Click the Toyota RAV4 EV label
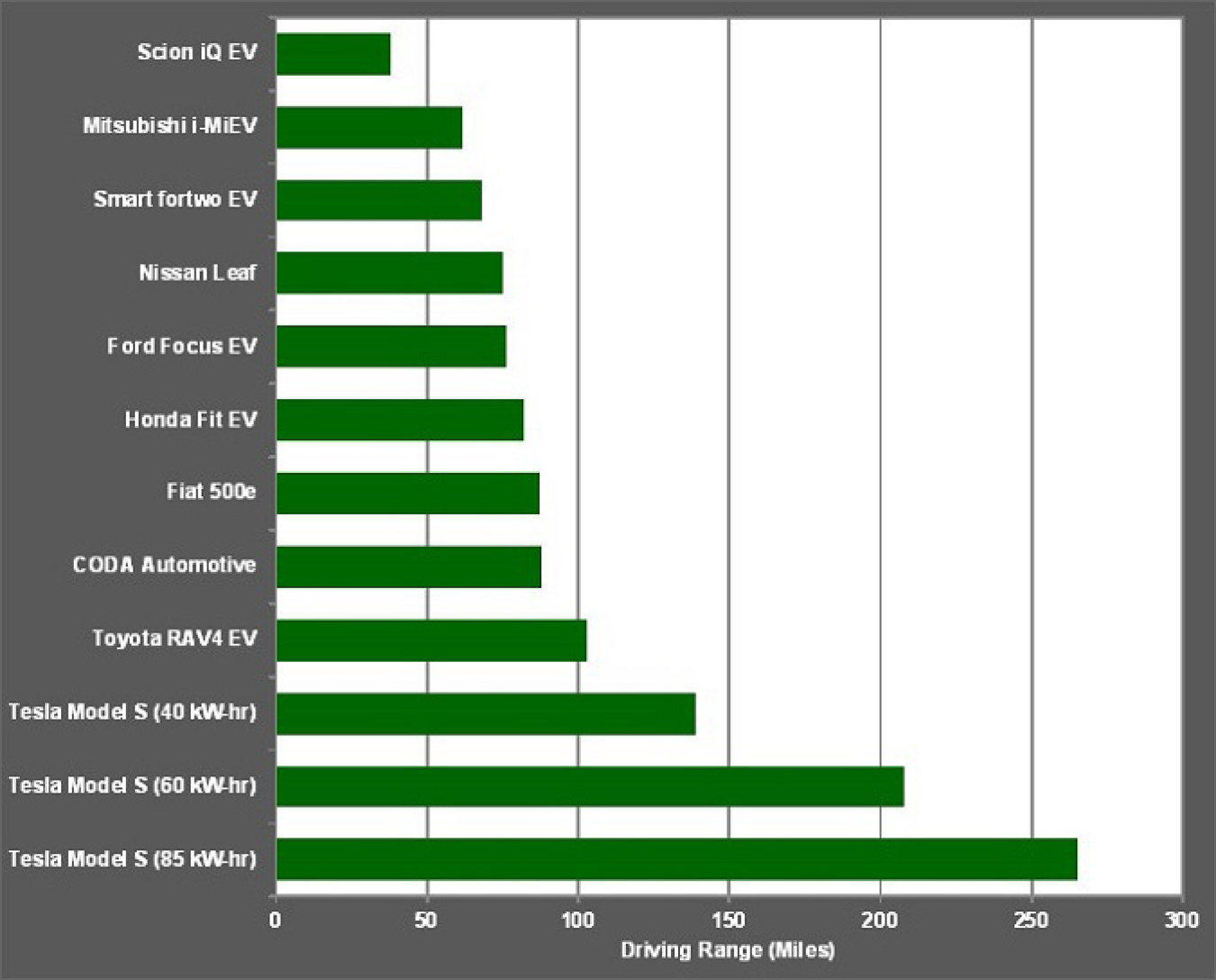The height and width of the screenshot is (980, 1216). click(175, 639)
